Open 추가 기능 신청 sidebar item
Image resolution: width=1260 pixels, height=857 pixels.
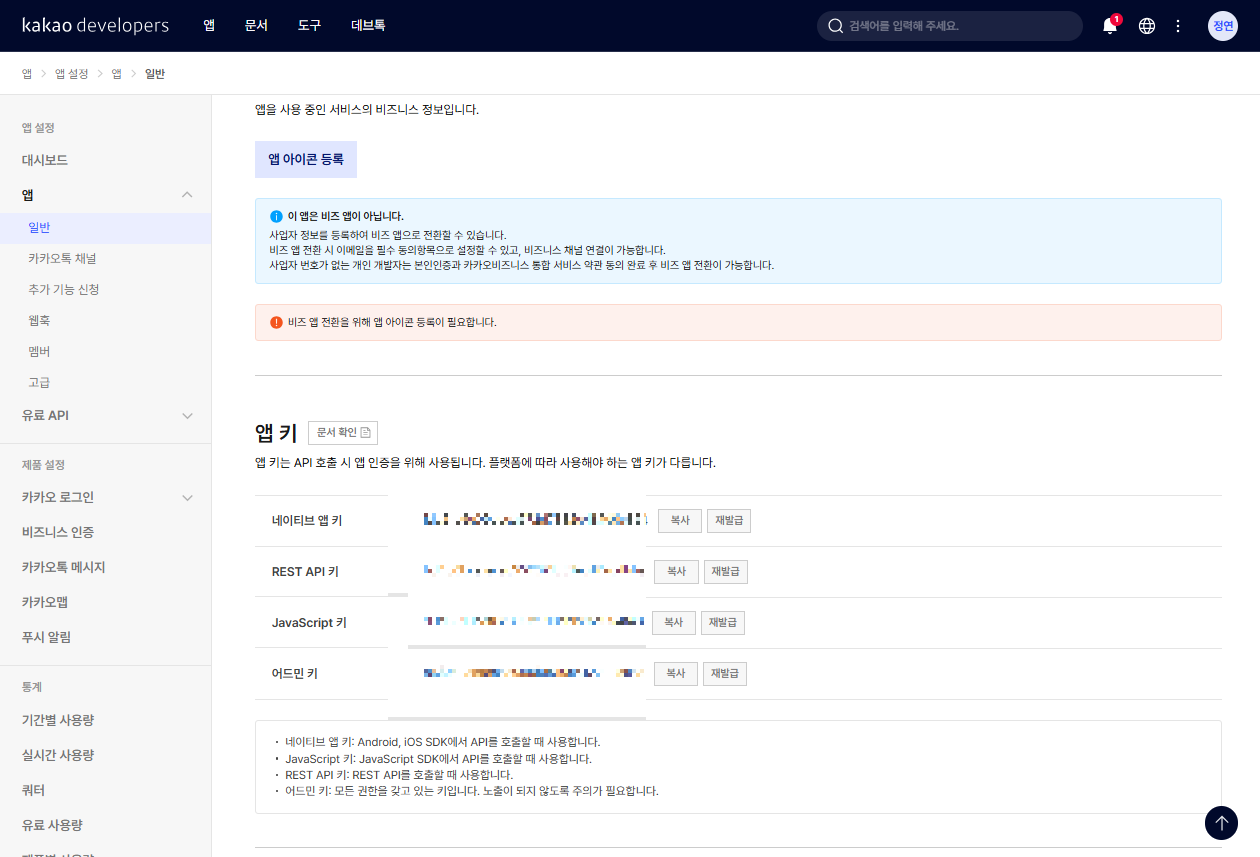point(64,290)
